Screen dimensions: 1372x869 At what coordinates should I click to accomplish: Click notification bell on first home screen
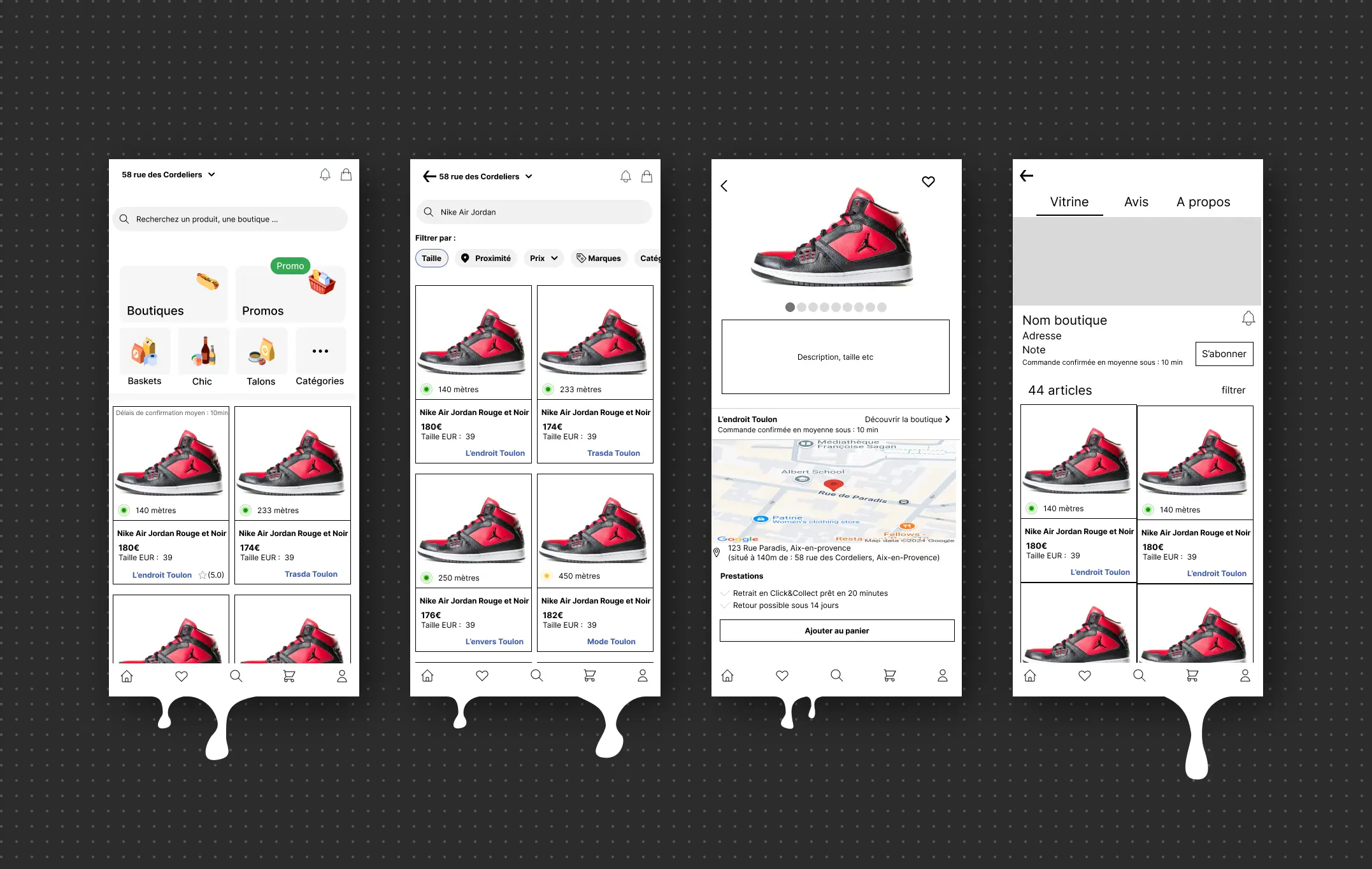(325, 174)
